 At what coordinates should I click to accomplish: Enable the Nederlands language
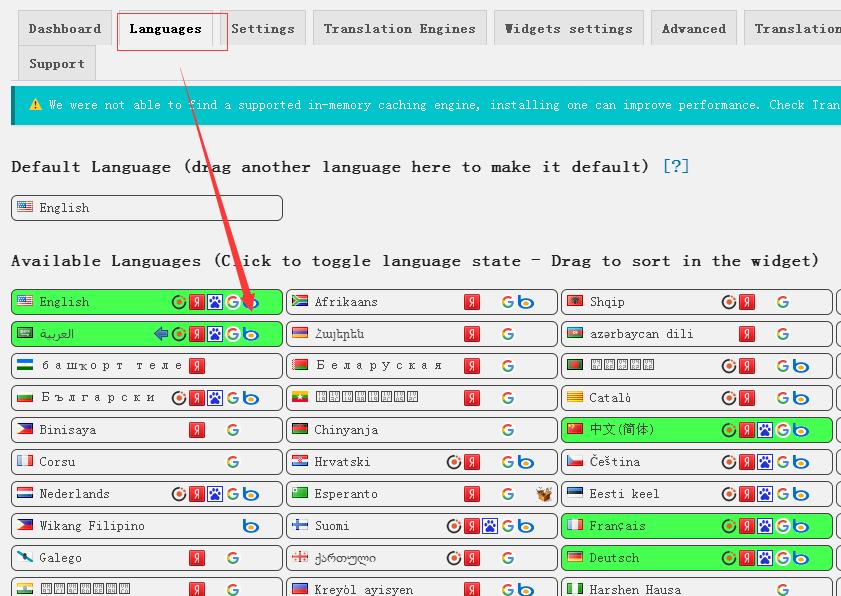coord(146,494)
